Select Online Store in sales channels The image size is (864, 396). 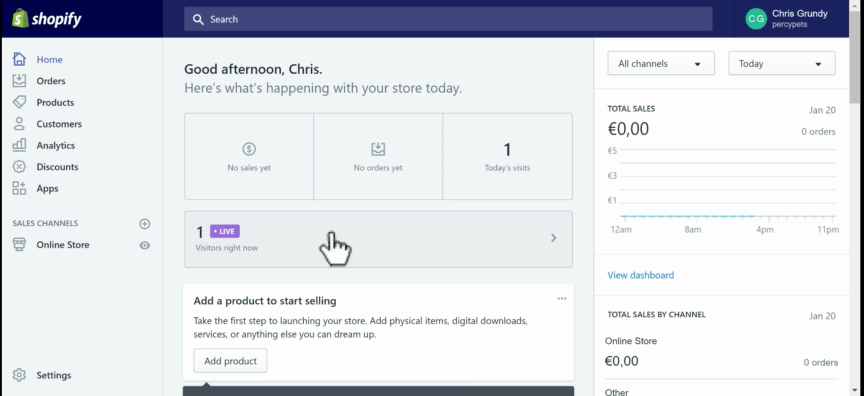pyautogui.click(x=63, y=245)
